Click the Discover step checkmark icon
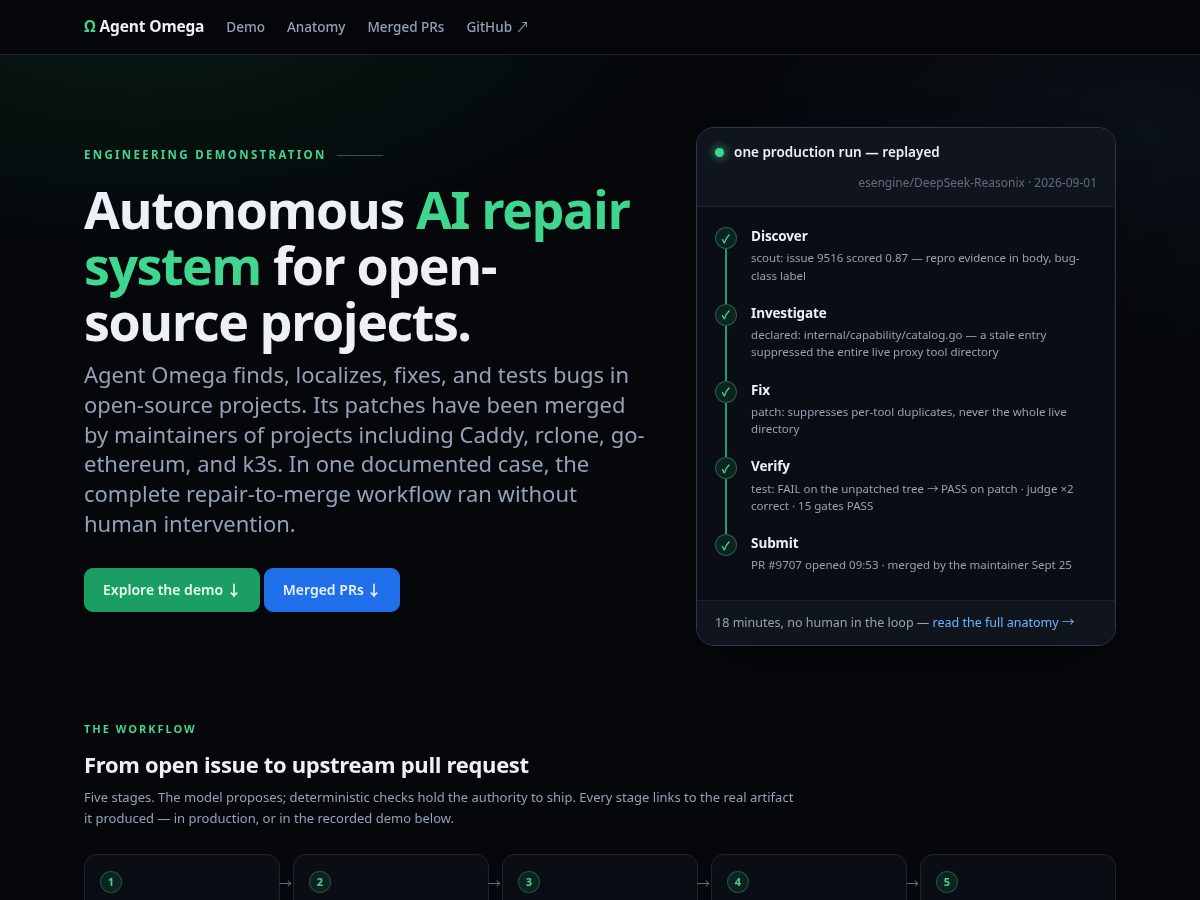The image size is (1200, 900). 726,238
